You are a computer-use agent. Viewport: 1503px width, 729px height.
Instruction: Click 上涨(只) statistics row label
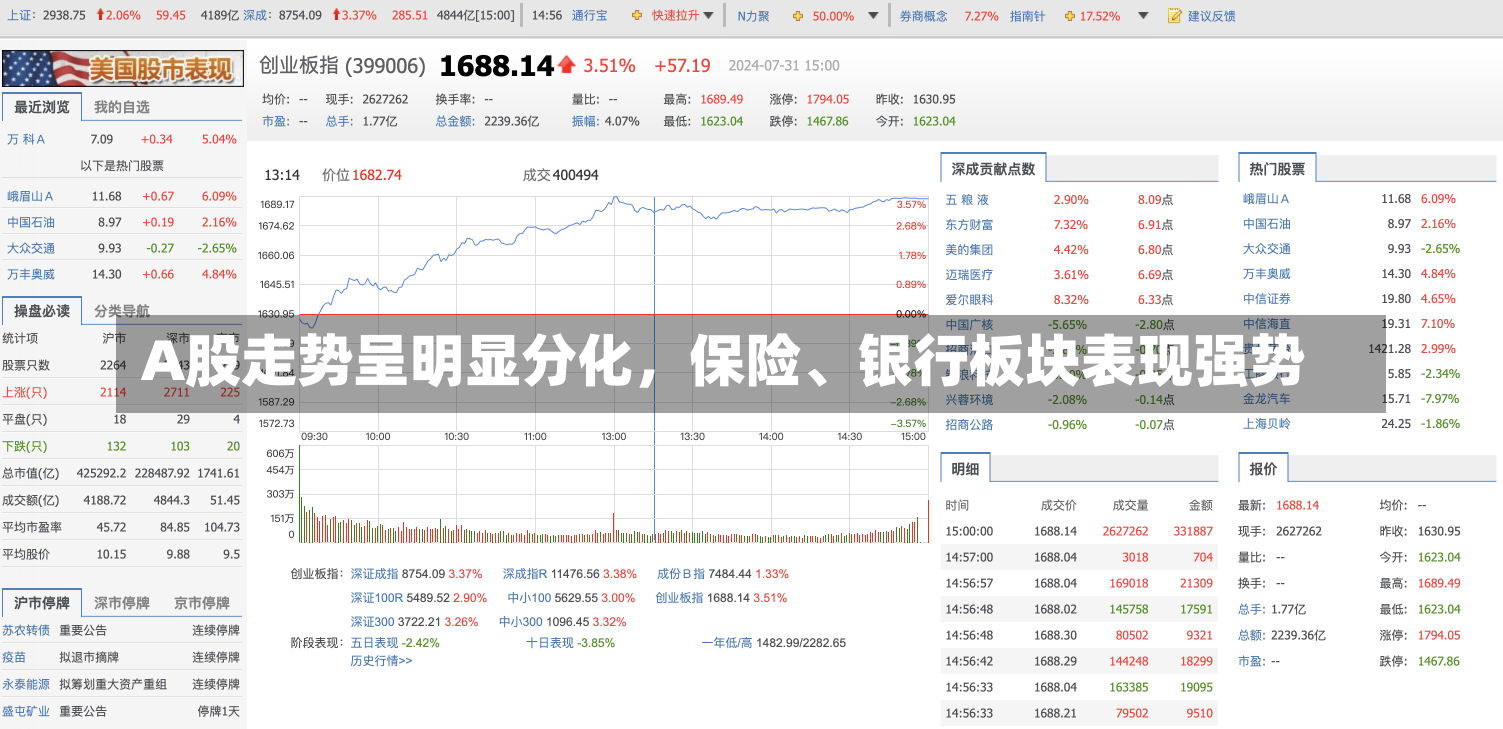pos(25,392)
